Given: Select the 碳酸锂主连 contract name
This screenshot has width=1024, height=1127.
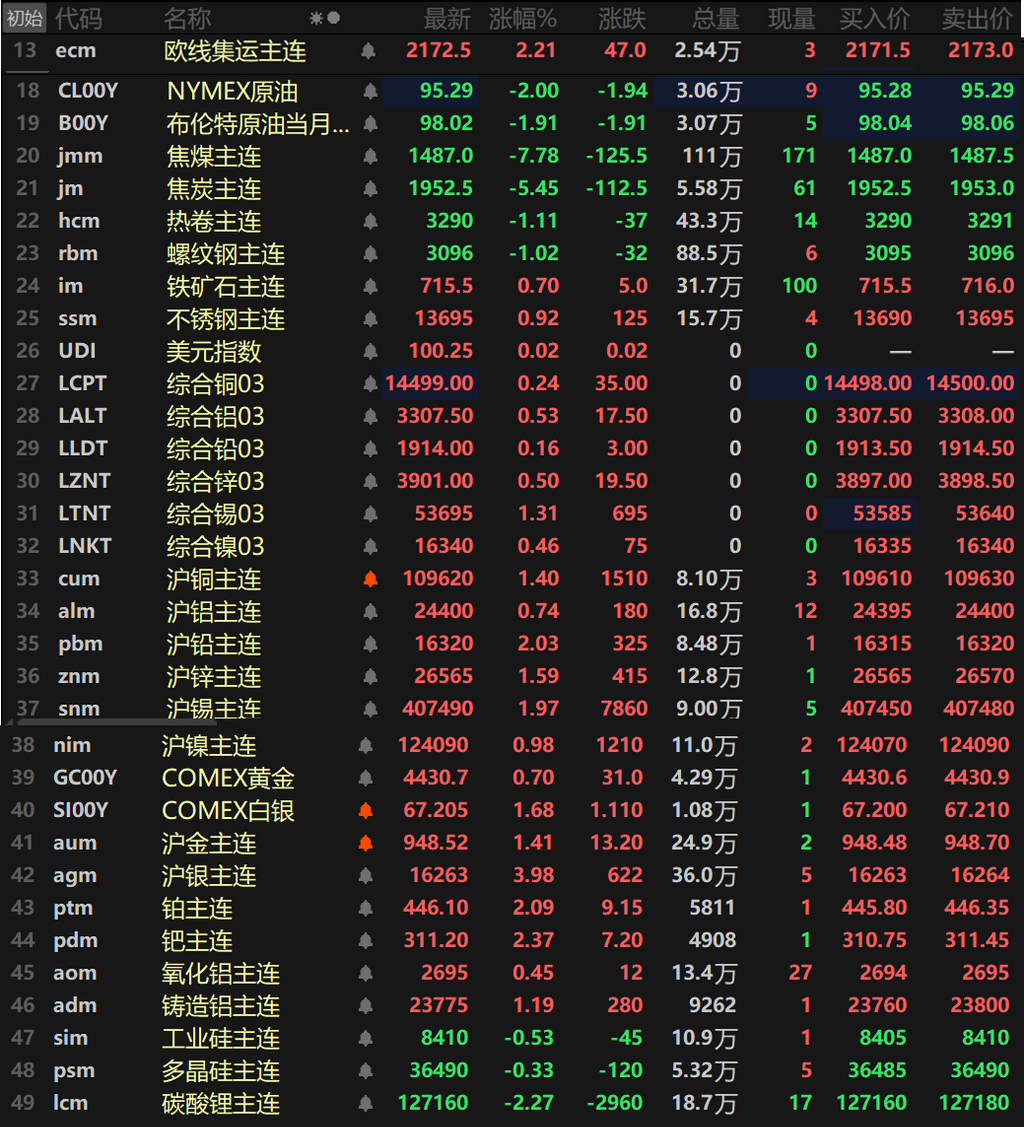Looking at the screenshot, I should coord(221,1103).
